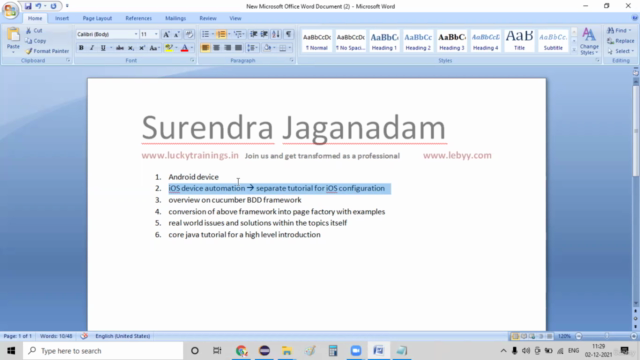Open the font name dropdown
The image size is (640, 360).
coord(136,34)
